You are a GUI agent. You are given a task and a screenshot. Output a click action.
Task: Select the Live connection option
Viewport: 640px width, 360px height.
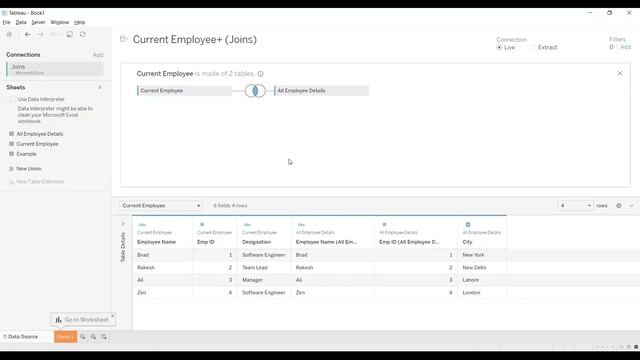[499, 47]
